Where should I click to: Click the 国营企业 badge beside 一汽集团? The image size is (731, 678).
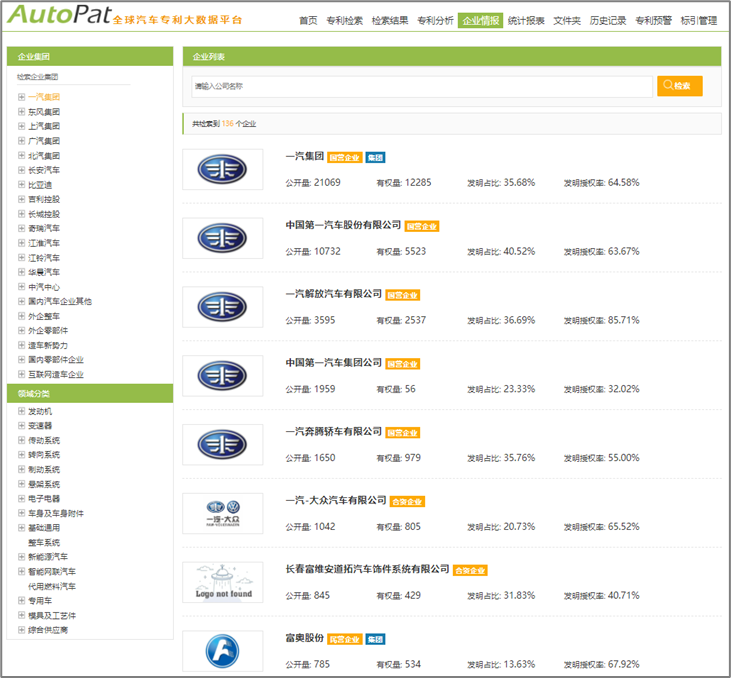(x=345, y=158)
